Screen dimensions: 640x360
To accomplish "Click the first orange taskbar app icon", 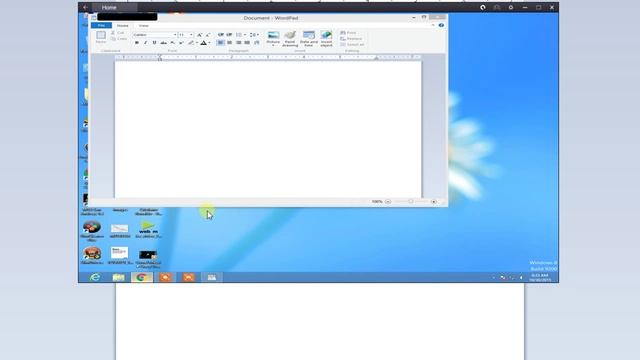I will coord(165,278).
